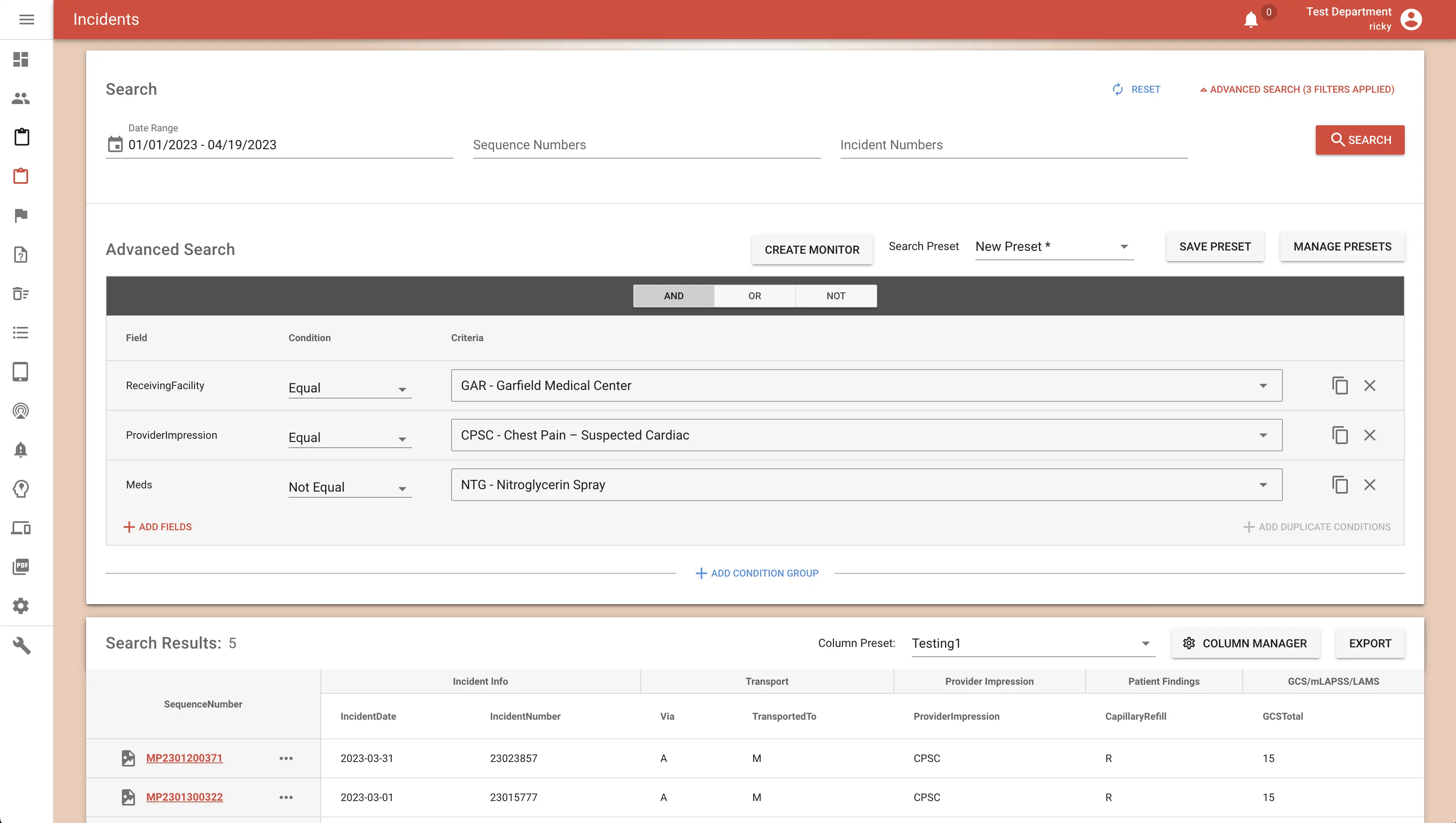Open the head lightbulb sidebar icon

(x=21, y=488)
